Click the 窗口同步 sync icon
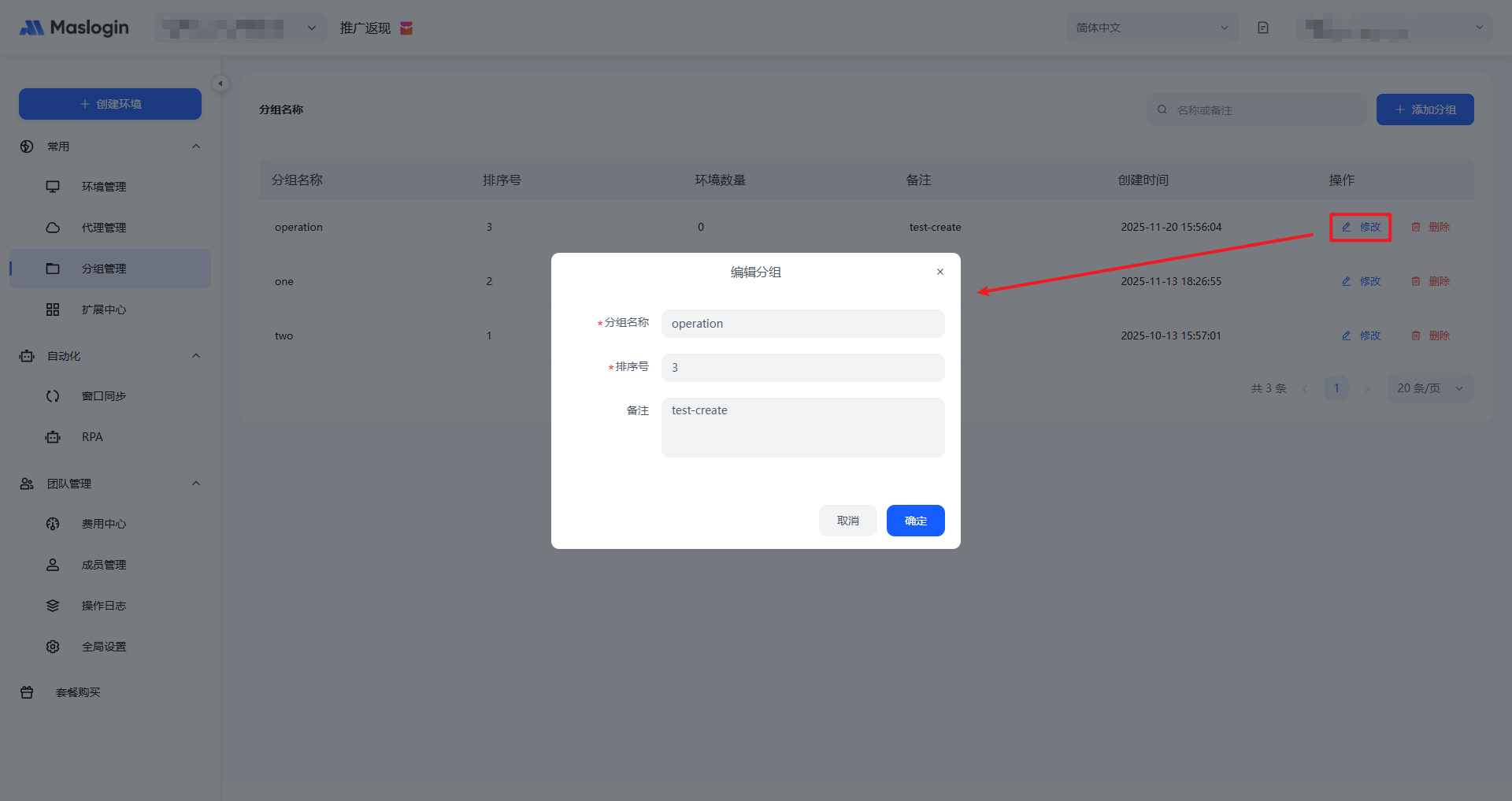 click(x=53, y=396)
